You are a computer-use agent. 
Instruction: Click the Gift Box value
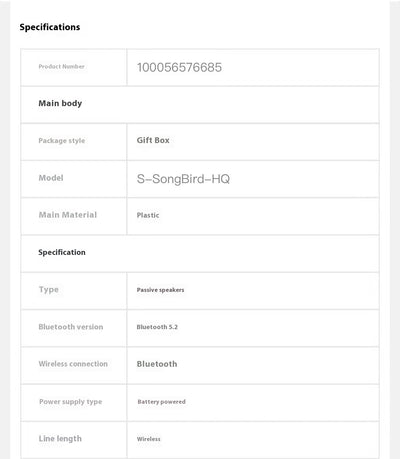coord(153,140)
